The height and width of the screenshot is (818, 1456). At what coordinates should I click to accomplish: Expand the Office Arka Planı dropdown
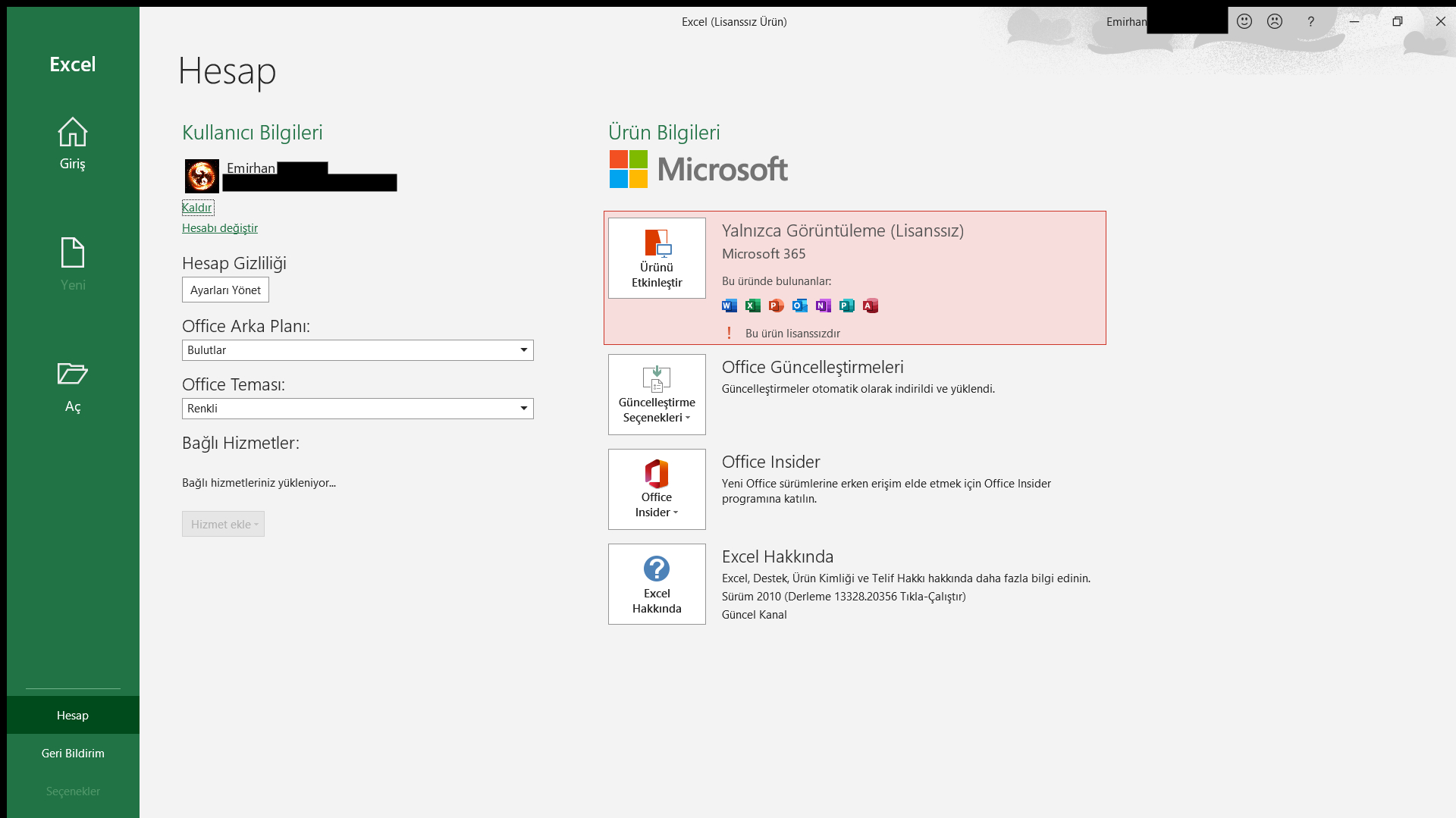pos(358,350)
